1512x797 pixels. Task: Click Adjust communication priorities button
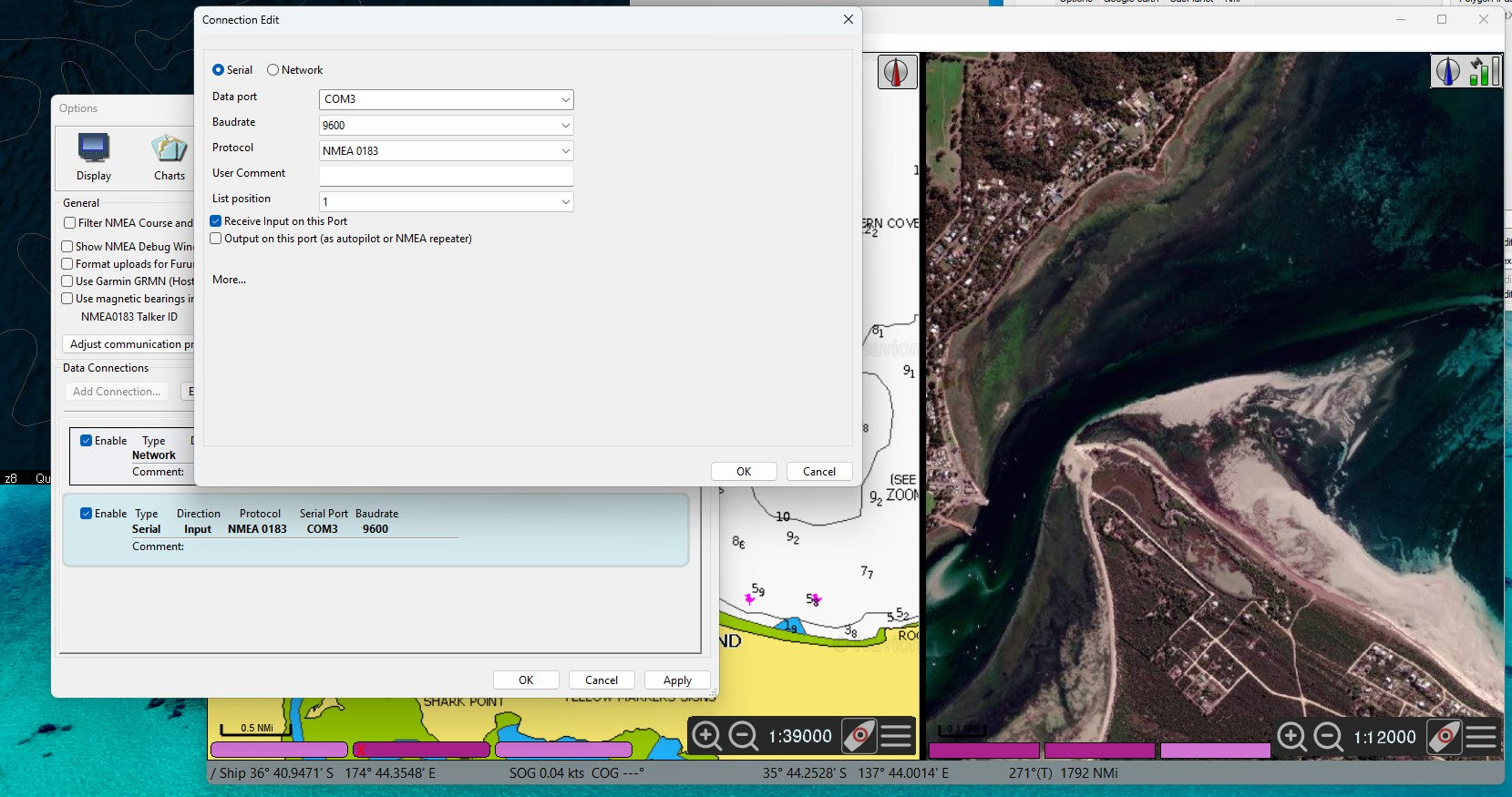tap(129, 344)
